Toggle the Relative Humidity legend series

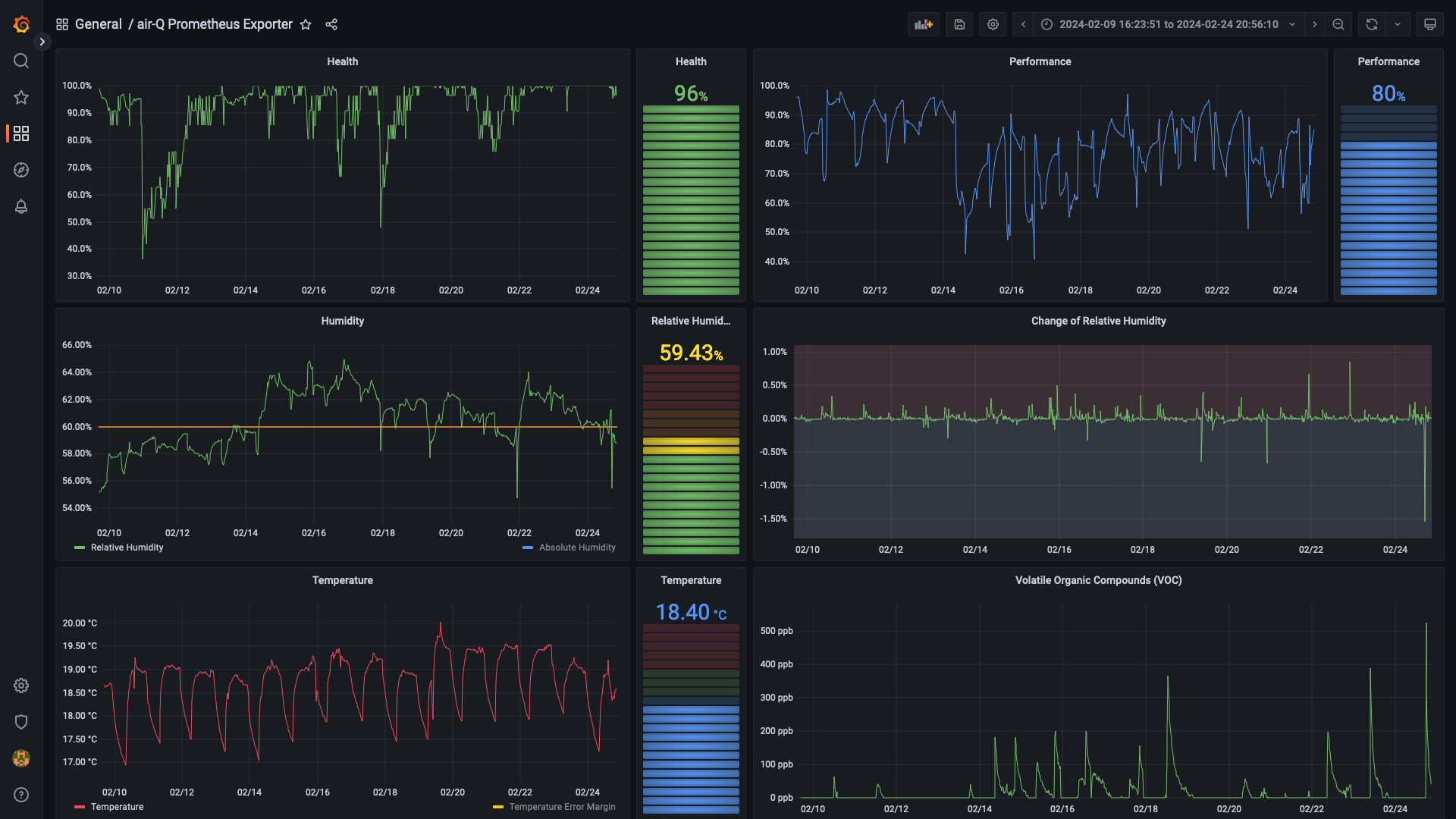(x=126, y=548)
